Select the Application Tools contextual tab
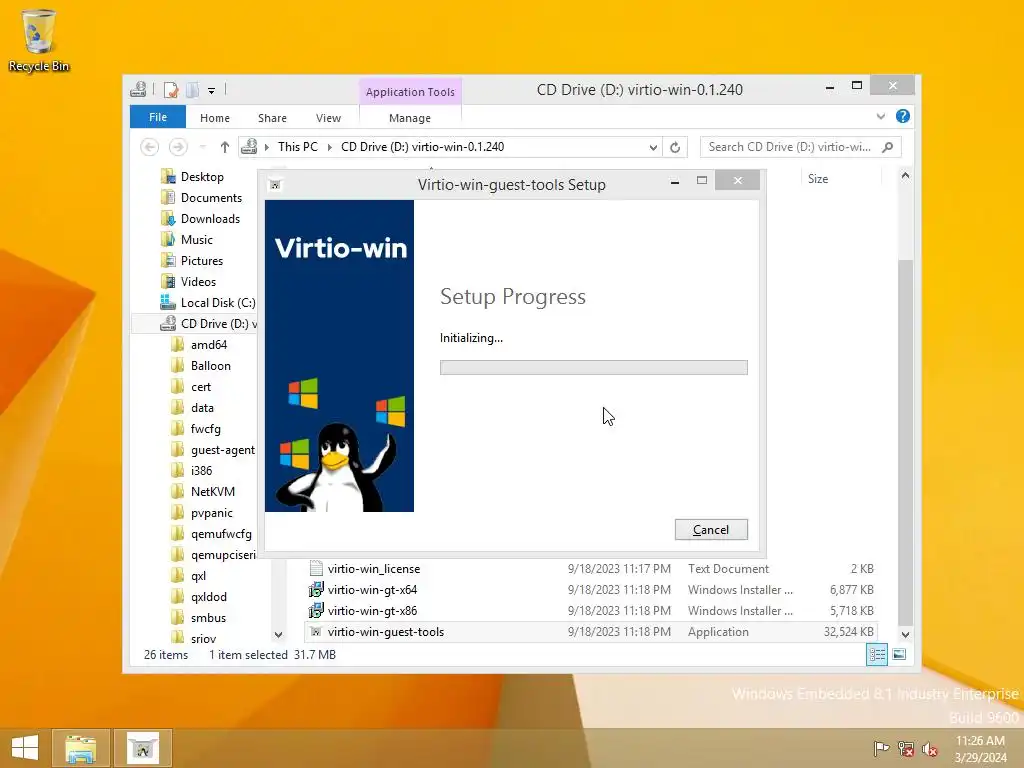This screenshot has width=1024, height=768. pos(410,92)
